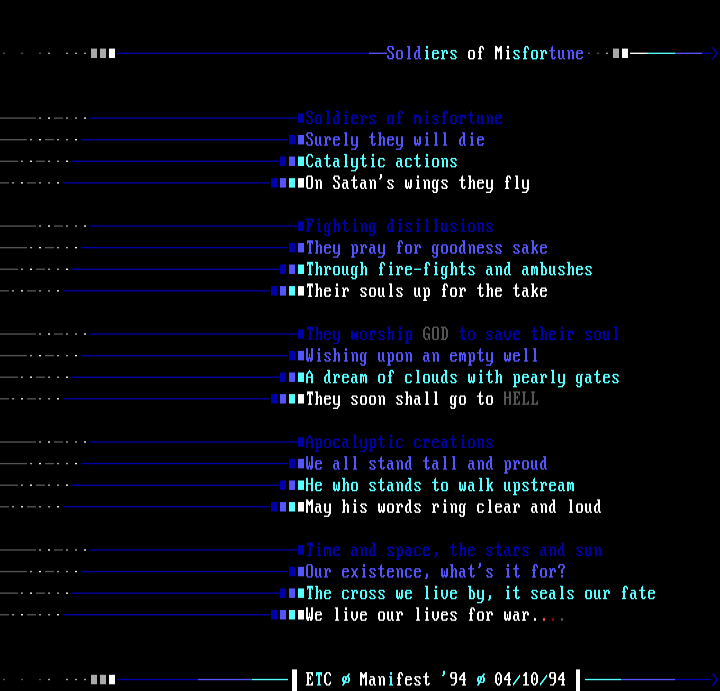Select the line 'Surely they will die'
The height and width of the screenshot is (691, 720).
coord(395,140)
